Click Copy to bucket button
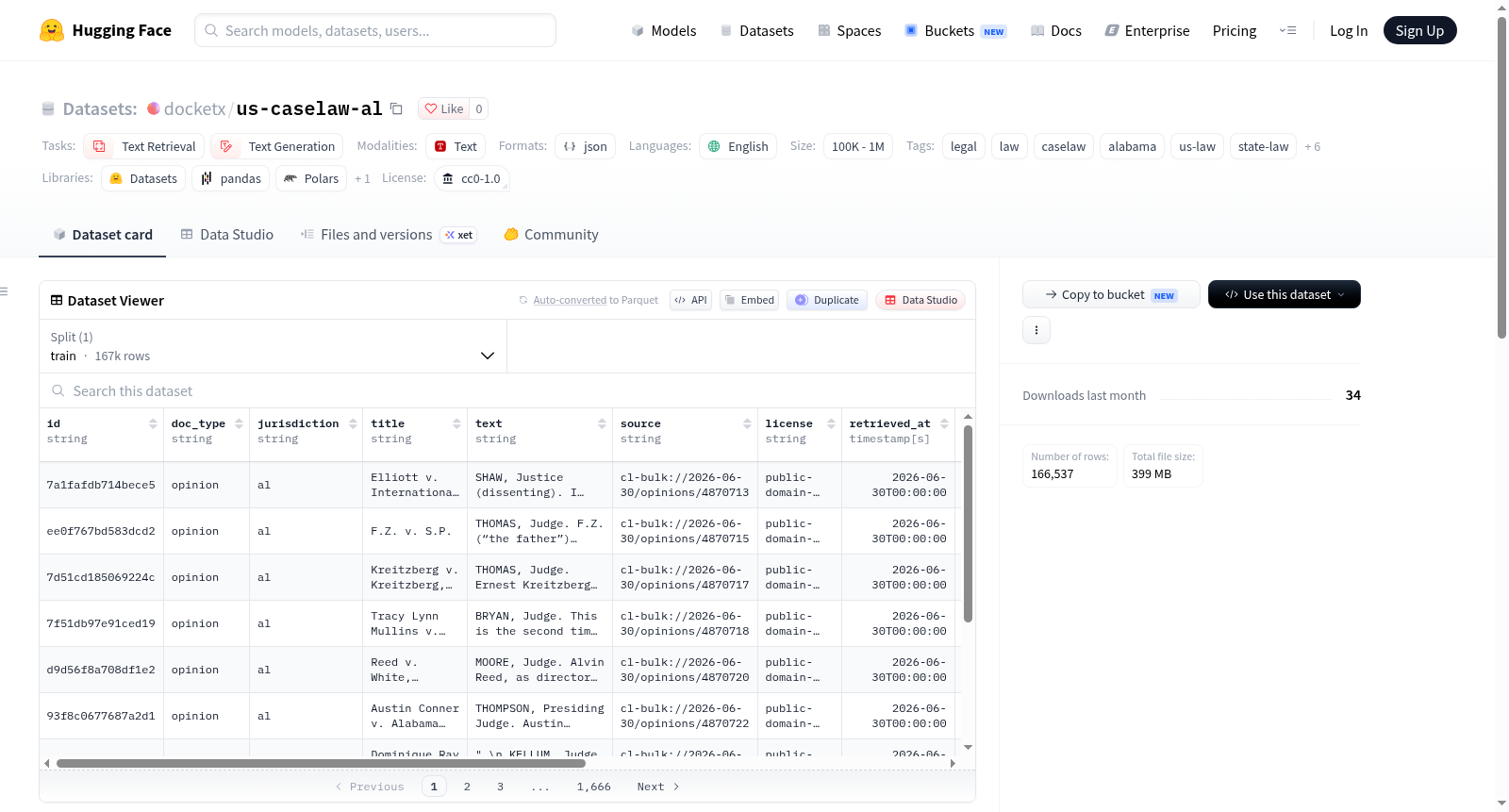Viewport: 1509px width, 812px height. 1111,294
